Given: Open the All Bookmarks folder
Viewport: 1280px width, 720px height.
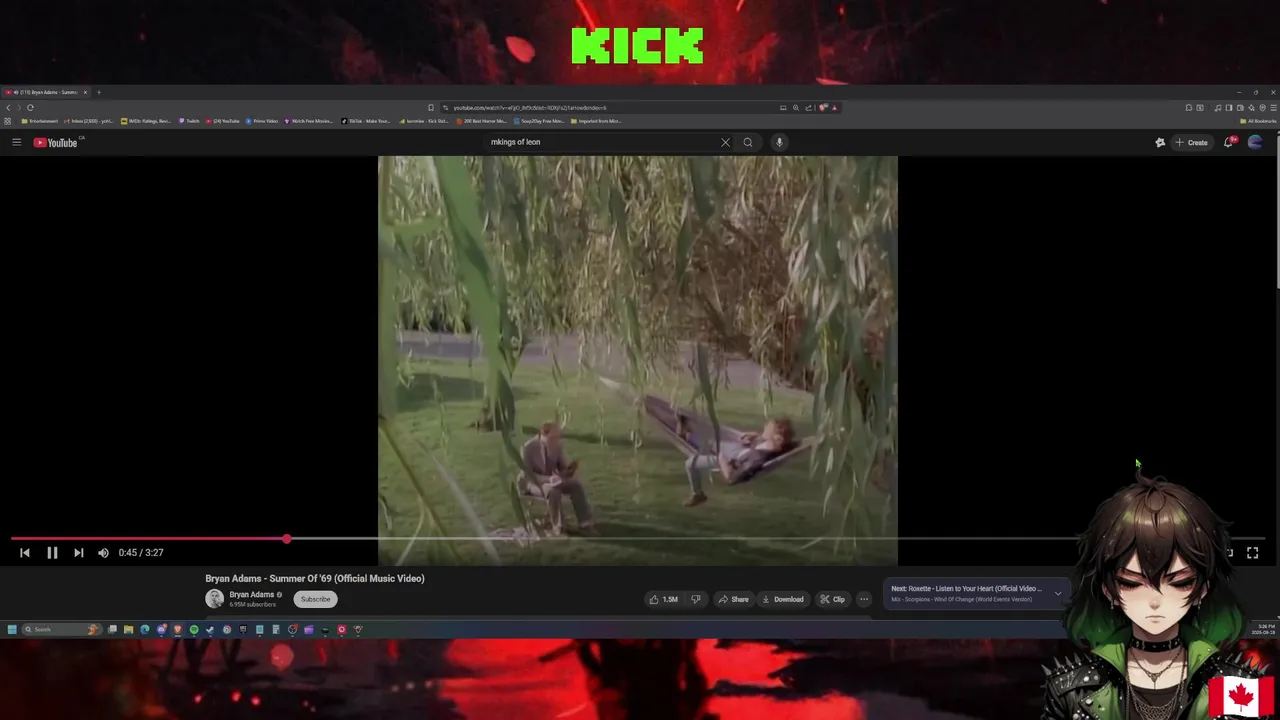Looking at the screenshot, I should (1259, 121).
